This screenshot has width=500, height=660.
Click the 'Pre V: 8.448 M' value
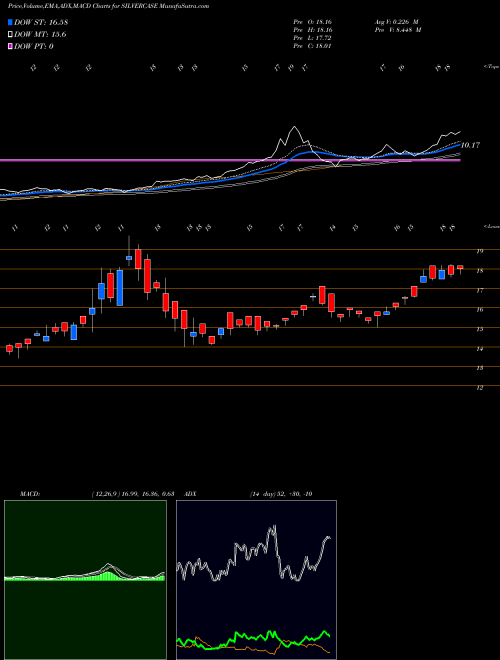(x=397, y=30)
